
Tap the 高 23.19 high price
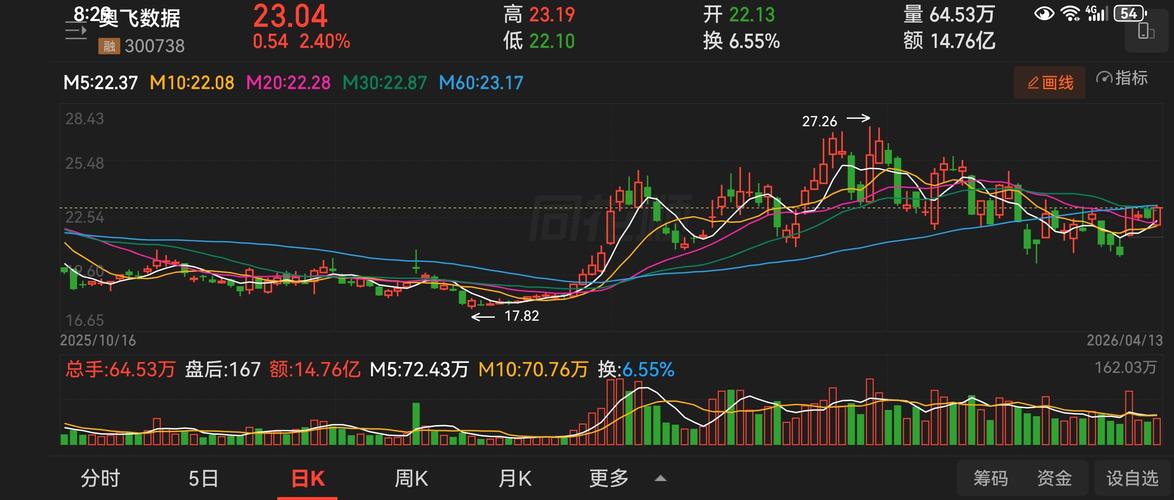tap(540, 14)
